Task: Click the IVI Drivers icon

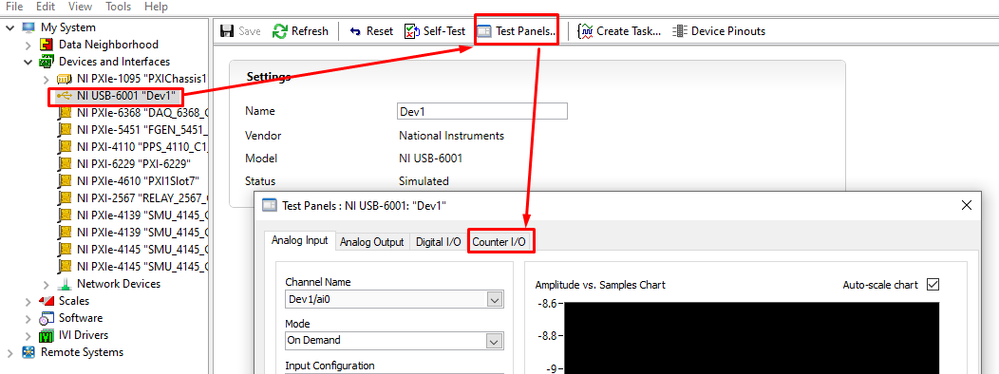Action: [x=46, y=335]
